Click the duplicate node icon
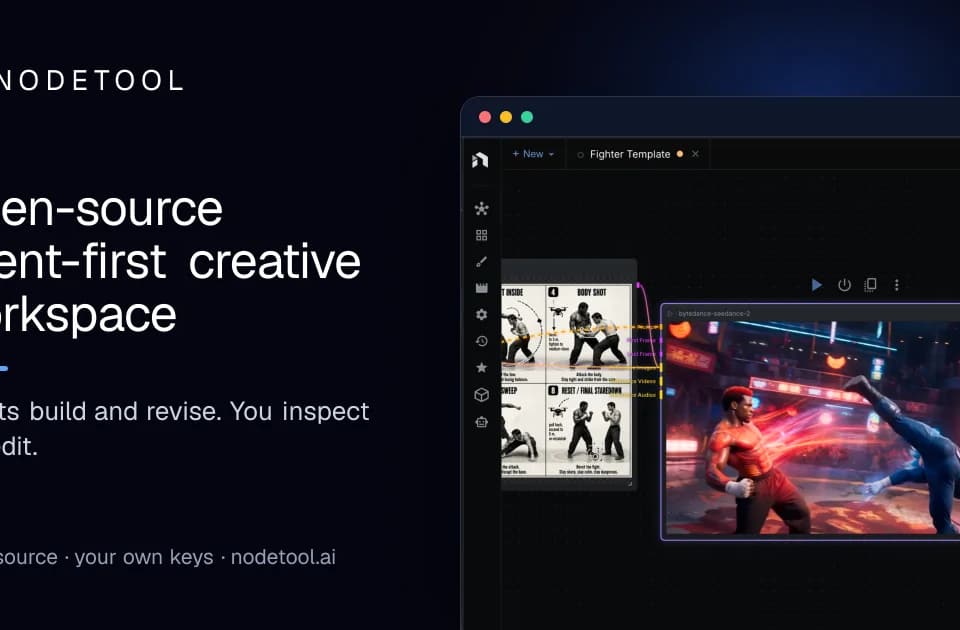This screenshot has width=960, height=630. coord(870,285)
